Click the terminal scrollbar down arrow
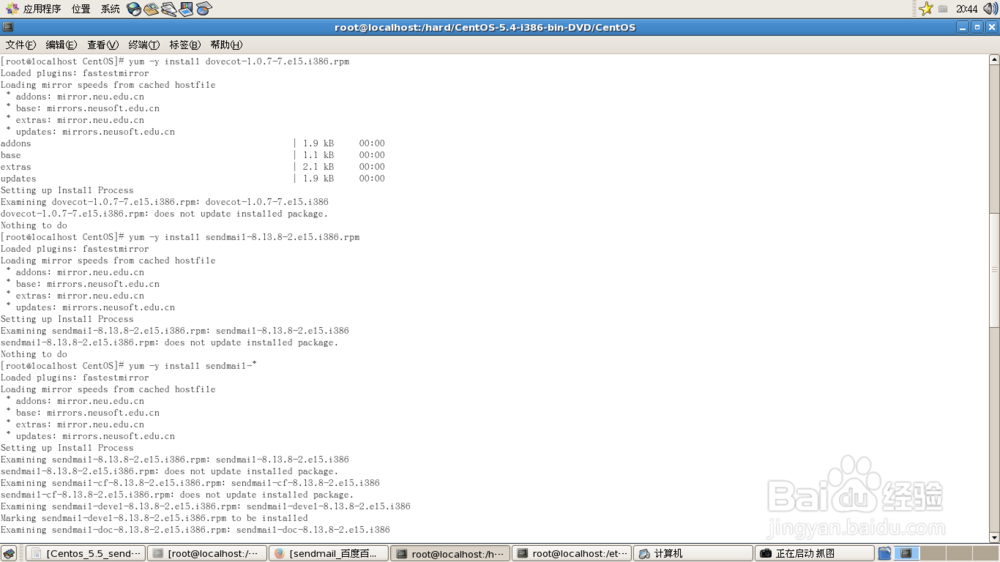Viewport: 1000px width, 562px height. coord(994,537)
